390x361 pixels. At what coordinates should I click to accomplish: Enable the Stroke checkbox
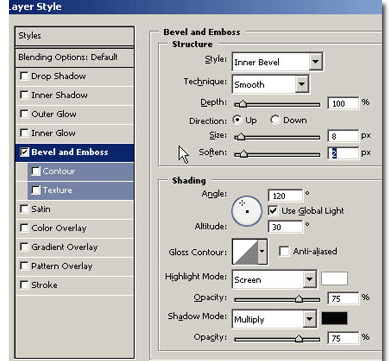24,285
